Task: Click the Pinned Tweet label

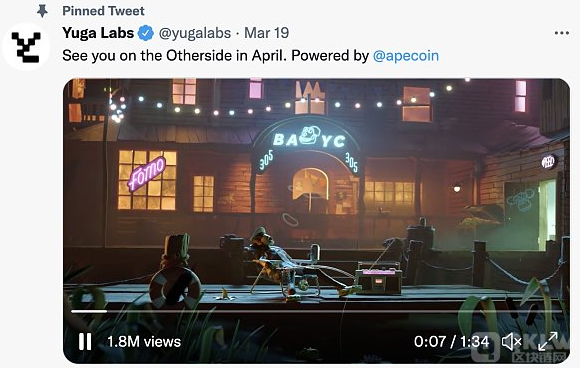Action: pyautogui.click(x=103, y=11)
